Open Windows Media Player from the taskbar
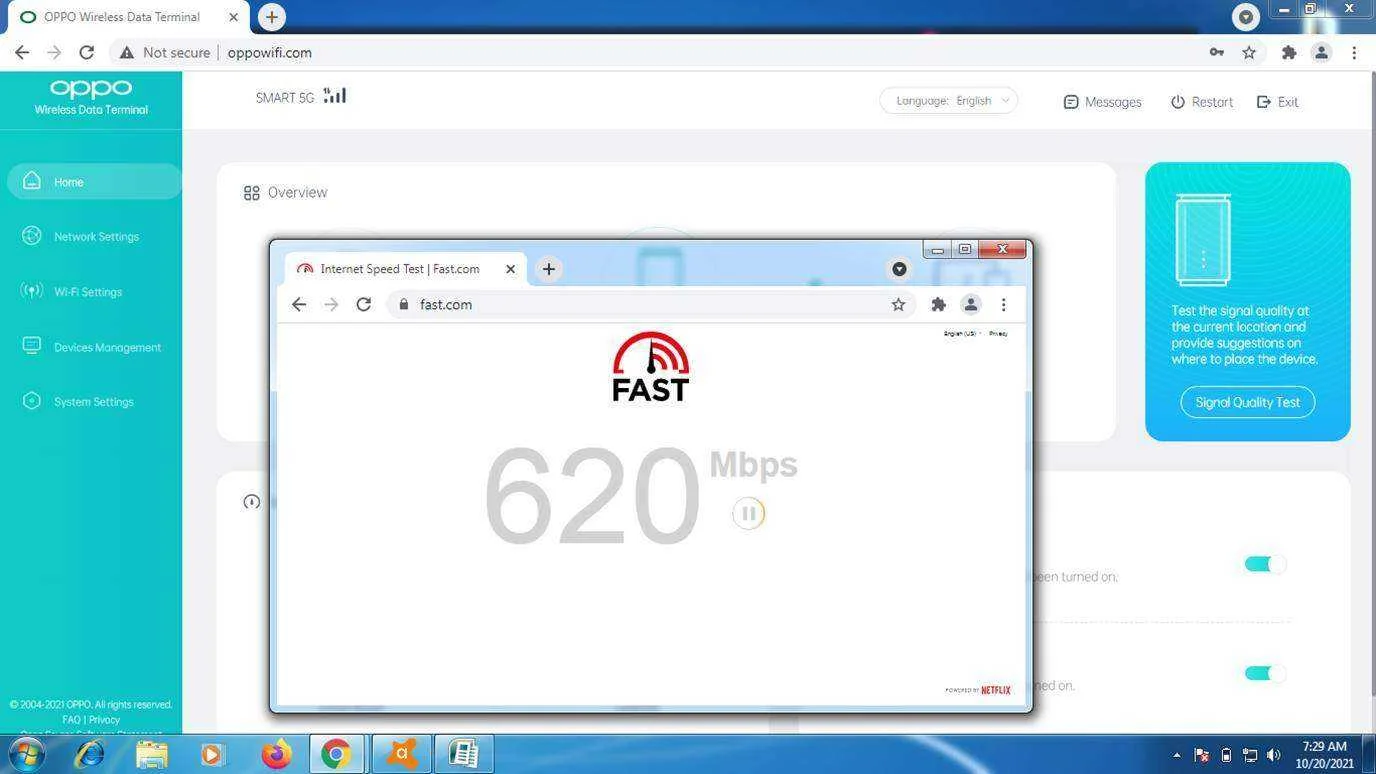This screenshot has width=1376, height=774. 212,753
